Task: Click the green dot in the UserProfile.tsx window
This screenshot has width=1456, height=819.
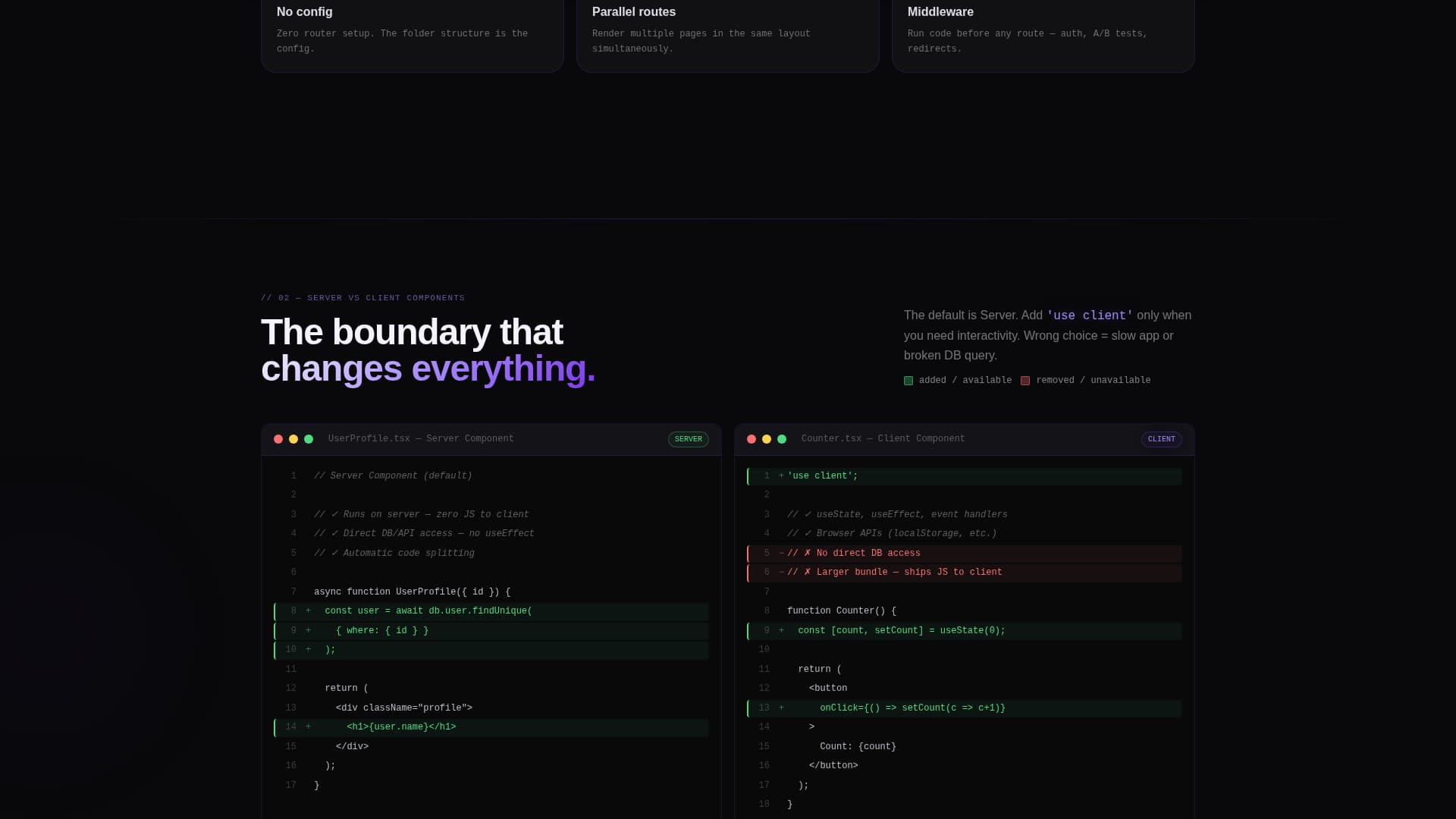Action: (x=309, y=439)
